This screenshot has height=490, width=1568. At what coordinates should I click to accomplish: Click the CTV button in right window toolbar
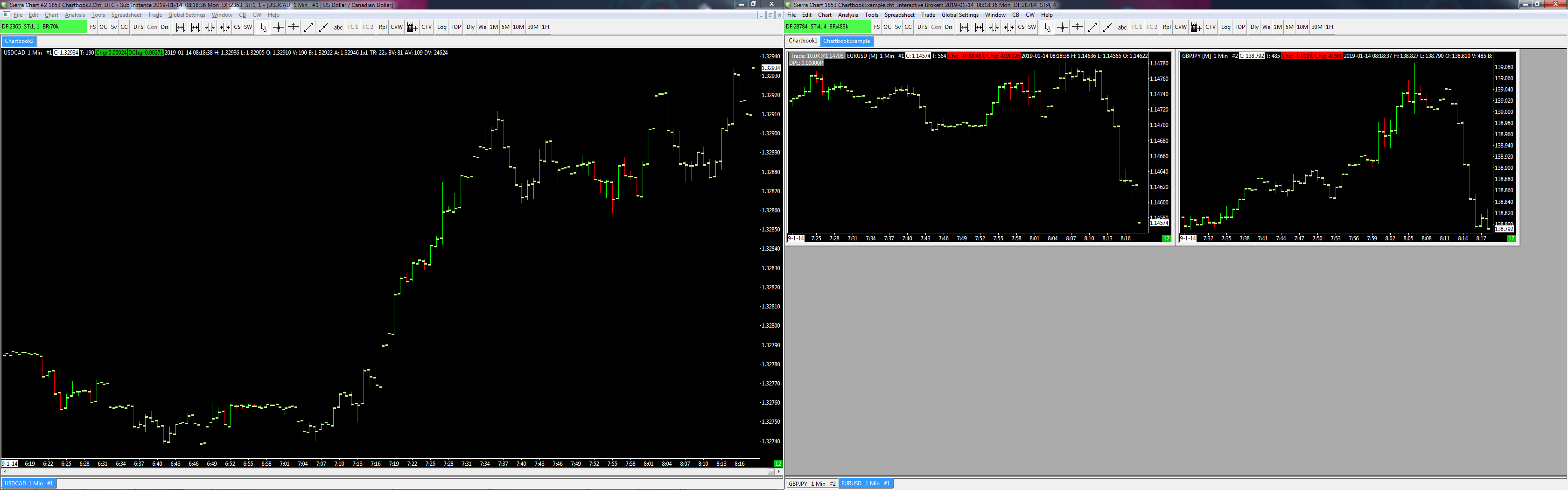coord(1211,27)
